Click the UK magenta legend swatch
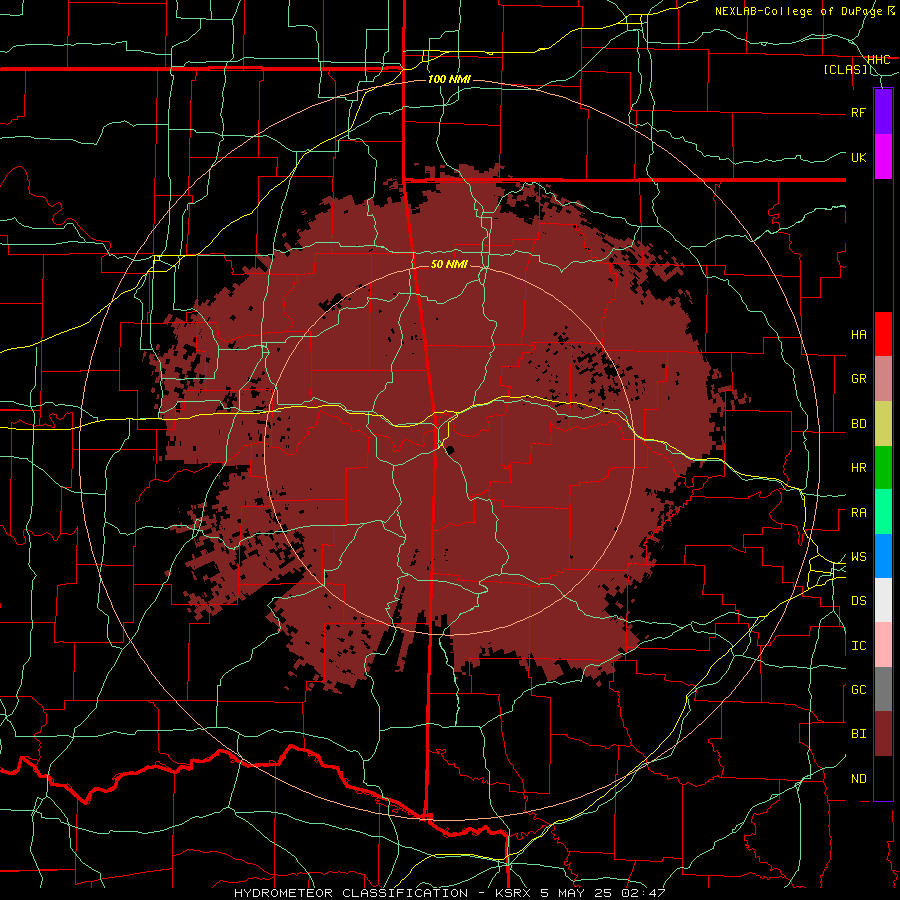 (x=883, y=157)
